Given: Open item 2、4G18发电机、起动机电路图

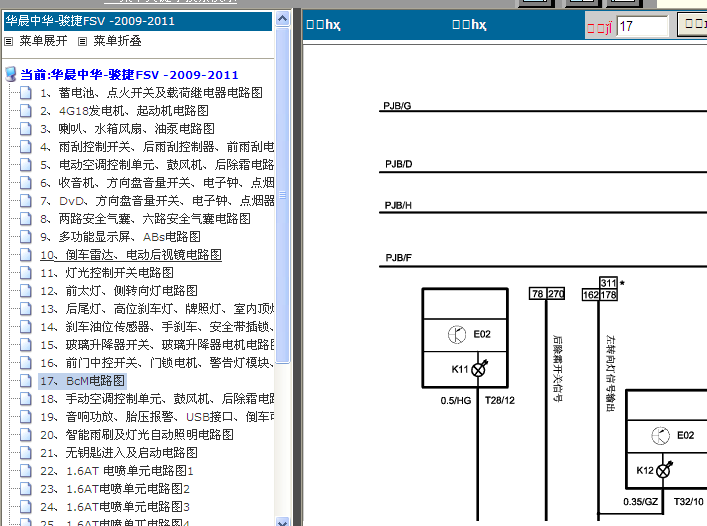Looking at the screenshot, I should (124, 111).
